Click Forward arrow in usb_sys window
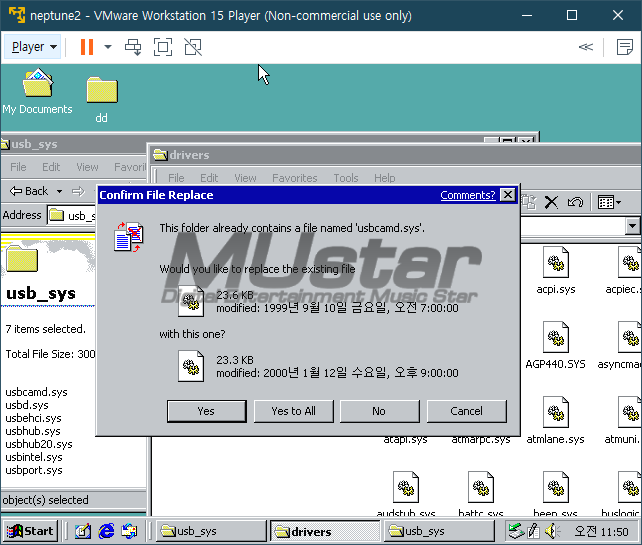The image size is (642, 545). tap(78, 191)
